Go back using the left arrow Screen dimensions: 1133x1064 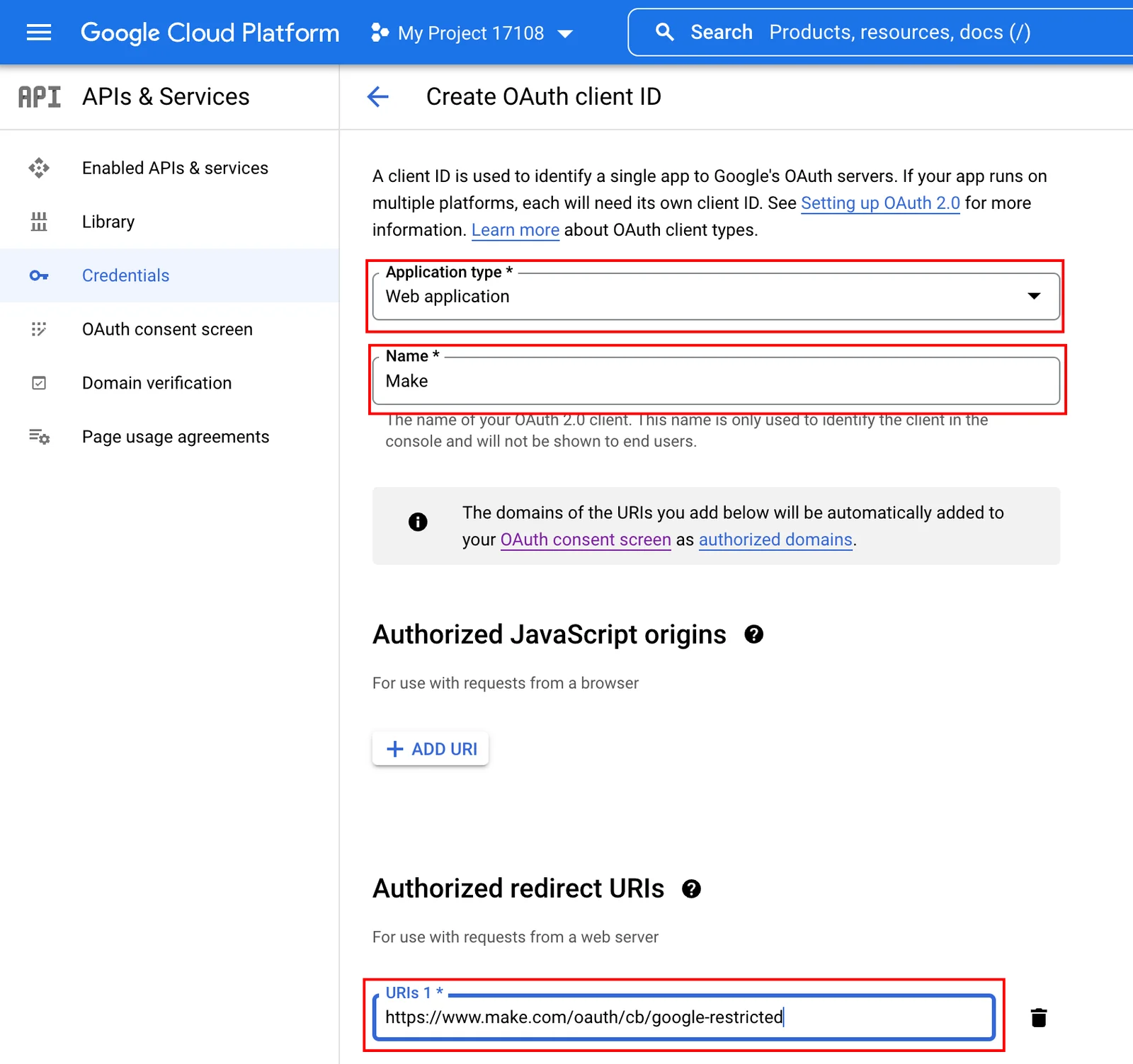[x=378, y=97]
